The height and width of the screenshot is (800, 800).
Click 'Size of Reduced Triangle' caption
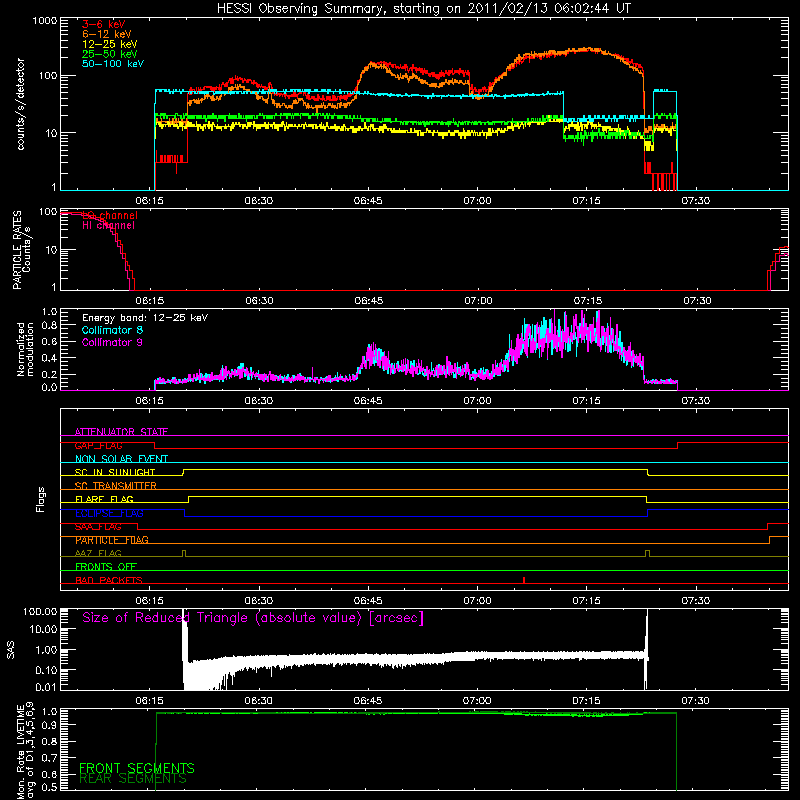tap(253, 618)
